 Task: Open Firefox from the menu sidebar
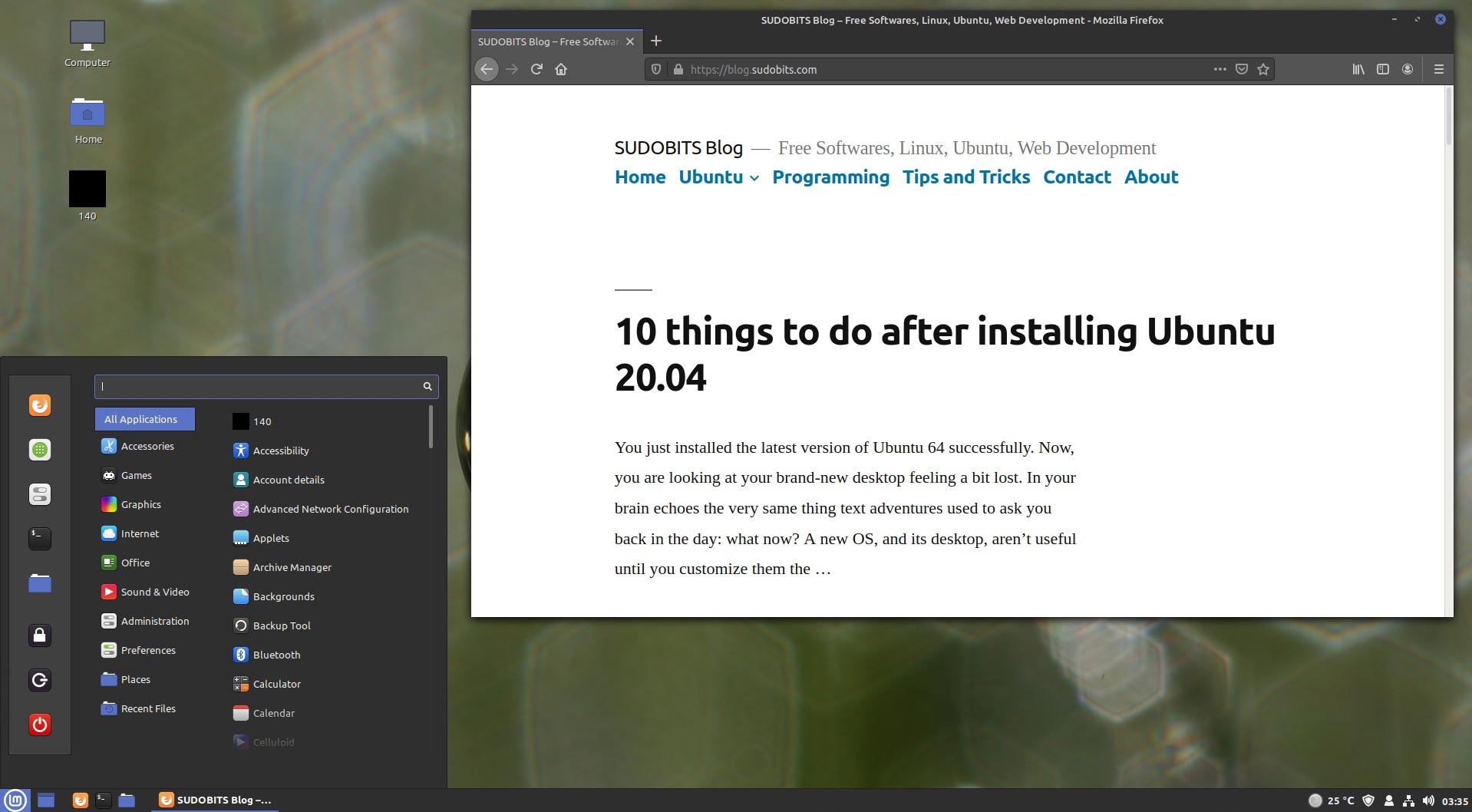[40, 404]
